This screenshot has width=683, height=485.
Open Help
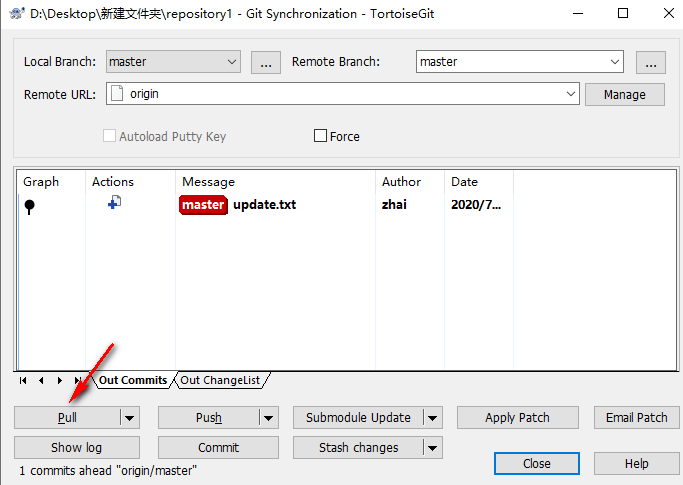636,463
